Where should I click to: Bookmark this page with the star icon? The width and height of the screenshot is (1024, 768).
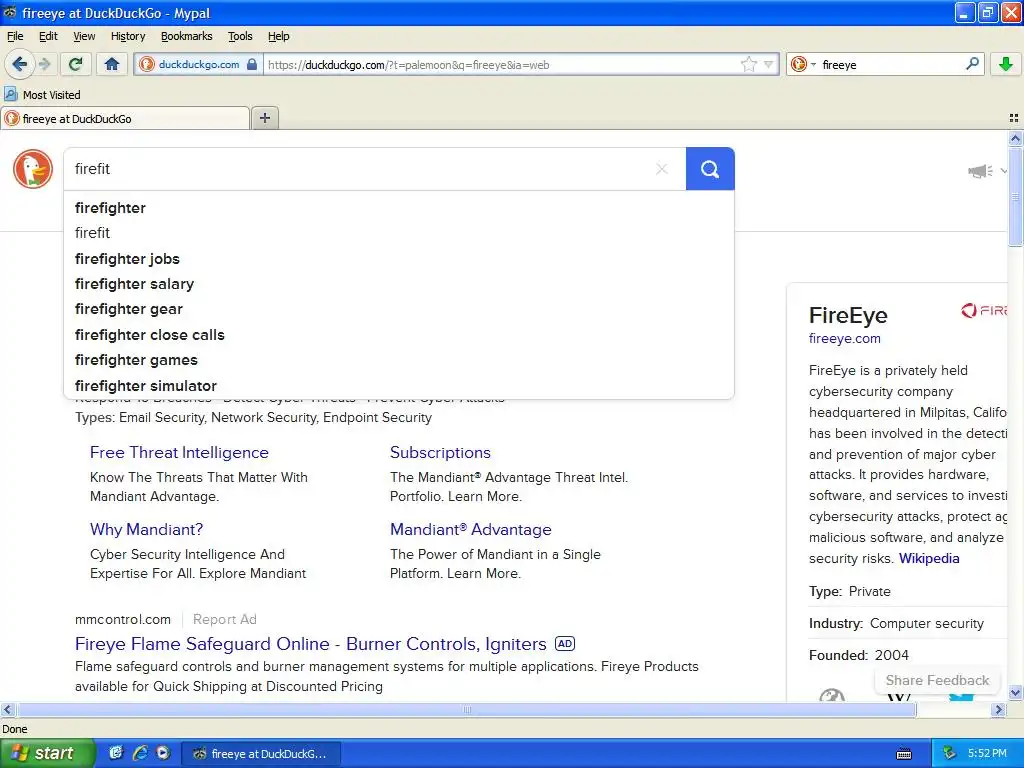(x=748, y=64)
